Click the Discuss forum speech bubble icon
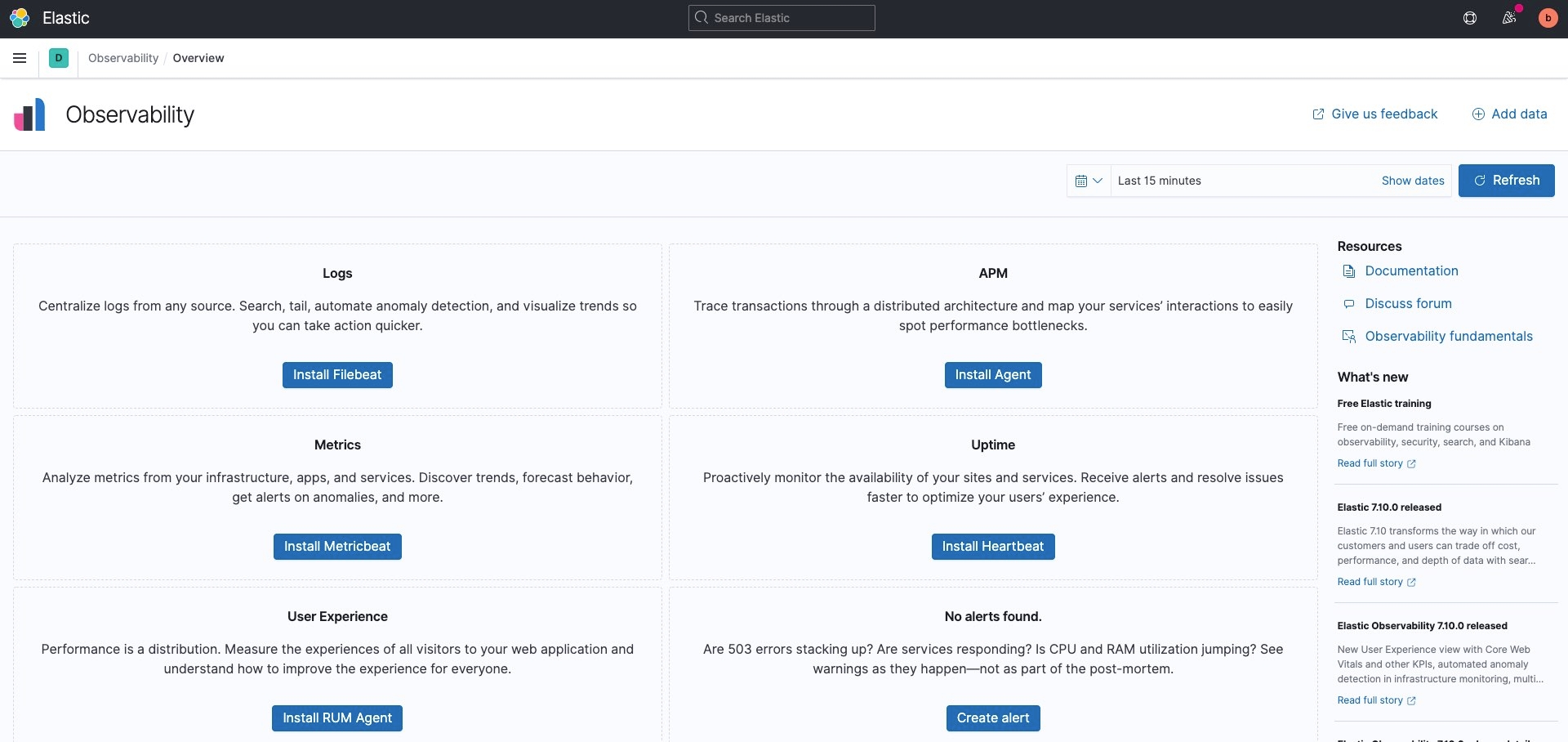The image size is (1568, 742). point(1348,303)
